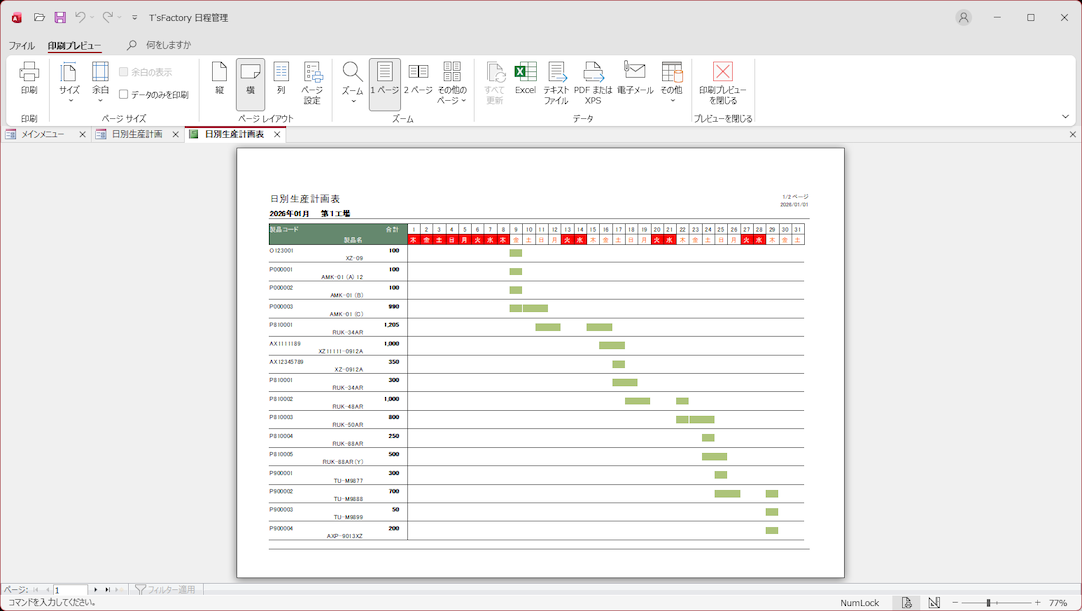
Task: Enable データのみを印刷 checkbox
Action: click(124, 95)
